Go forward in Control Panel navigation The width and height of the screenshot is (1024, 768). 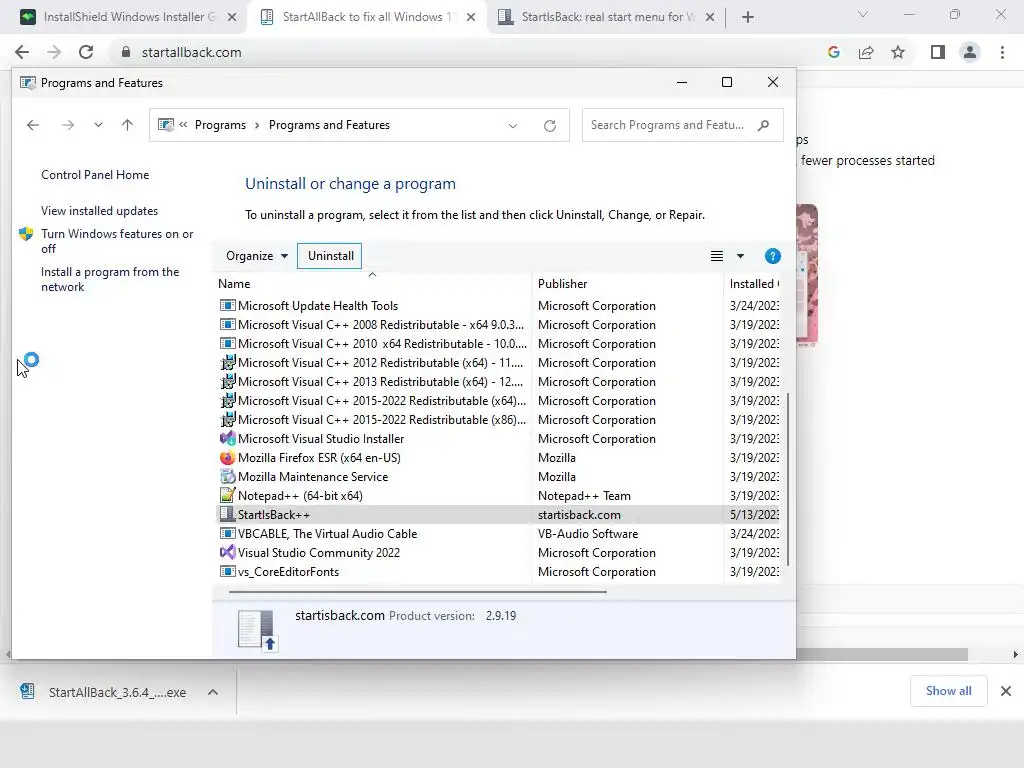click(68, 125)
